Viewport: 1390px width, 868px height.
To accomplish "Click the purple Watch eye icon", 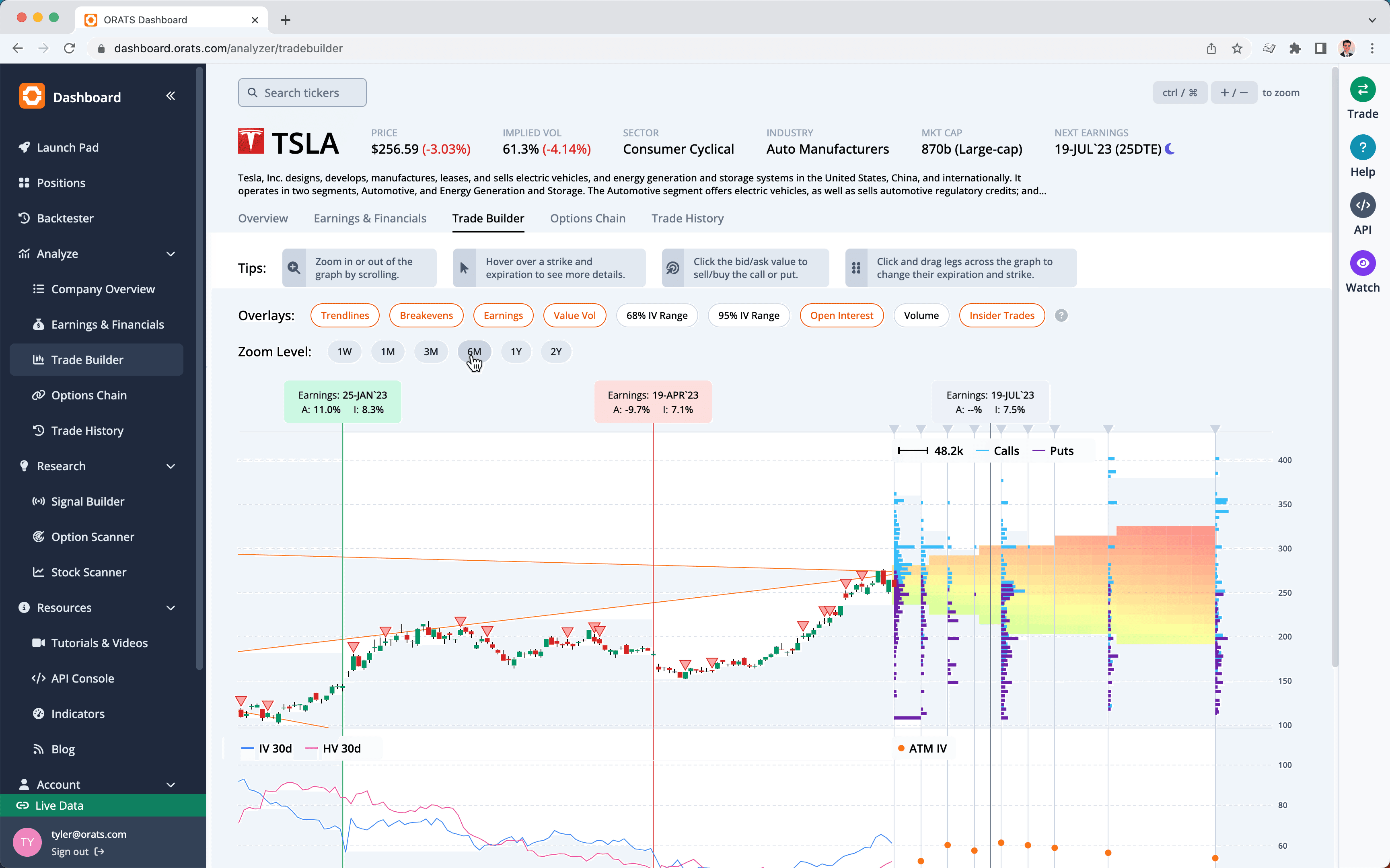I will pos(1363,263).
